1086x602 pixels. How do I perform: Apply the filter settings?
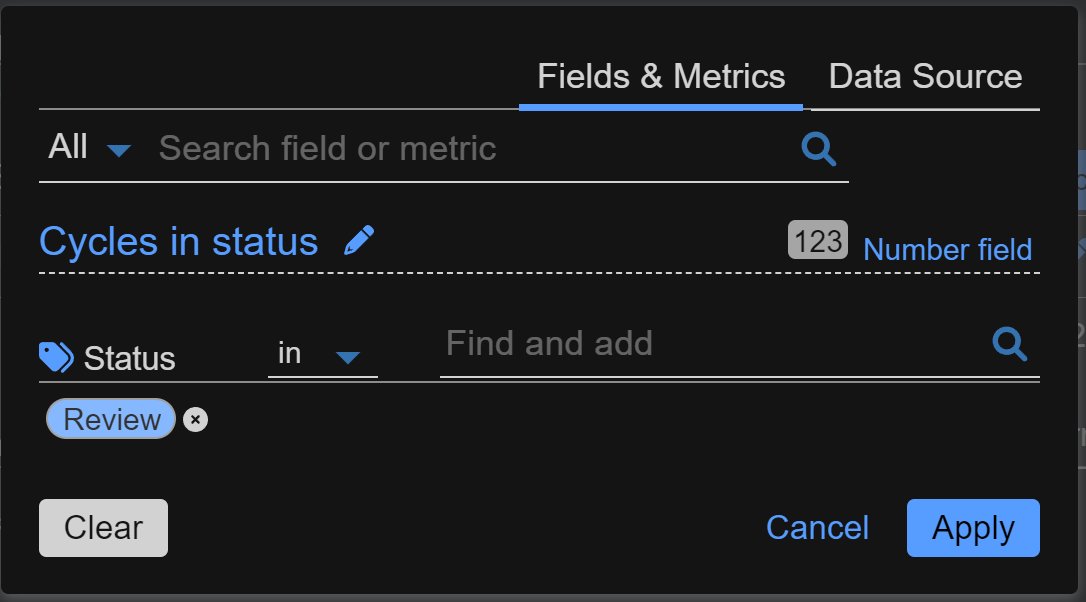coord(973,528)
